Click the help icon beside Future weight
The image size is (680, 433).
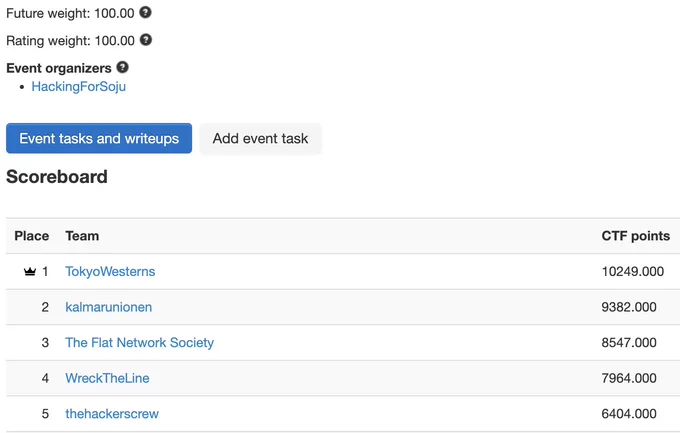tap(145, 13)
